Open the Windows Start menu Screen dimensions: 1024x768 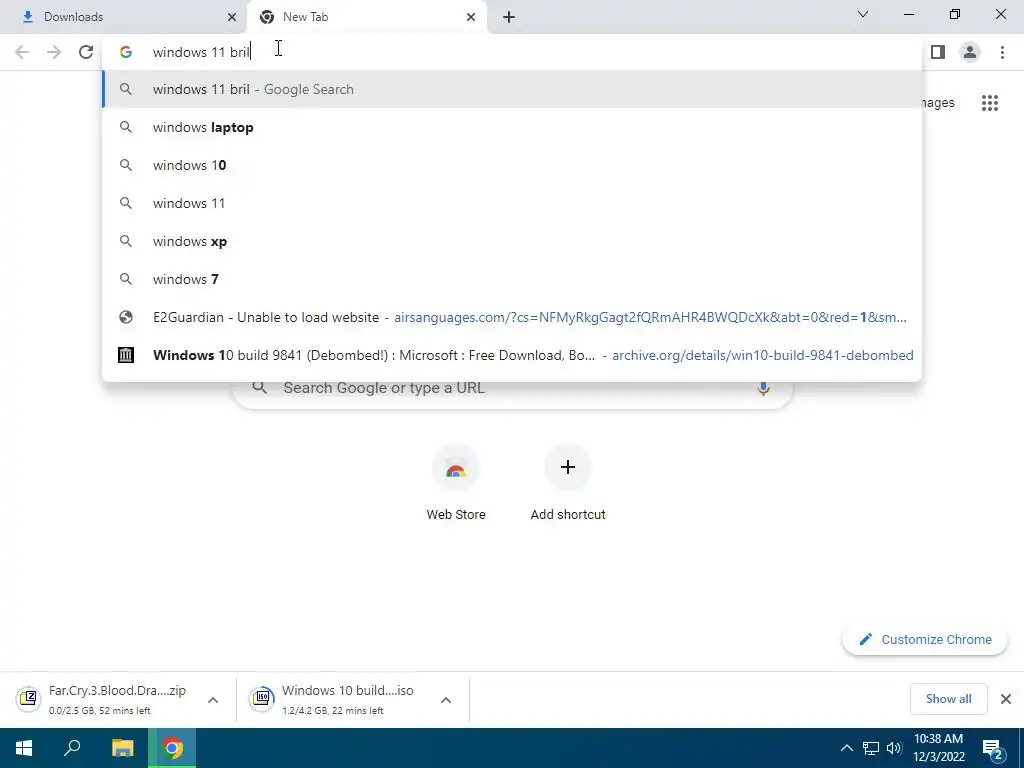(x=24, y=748)
